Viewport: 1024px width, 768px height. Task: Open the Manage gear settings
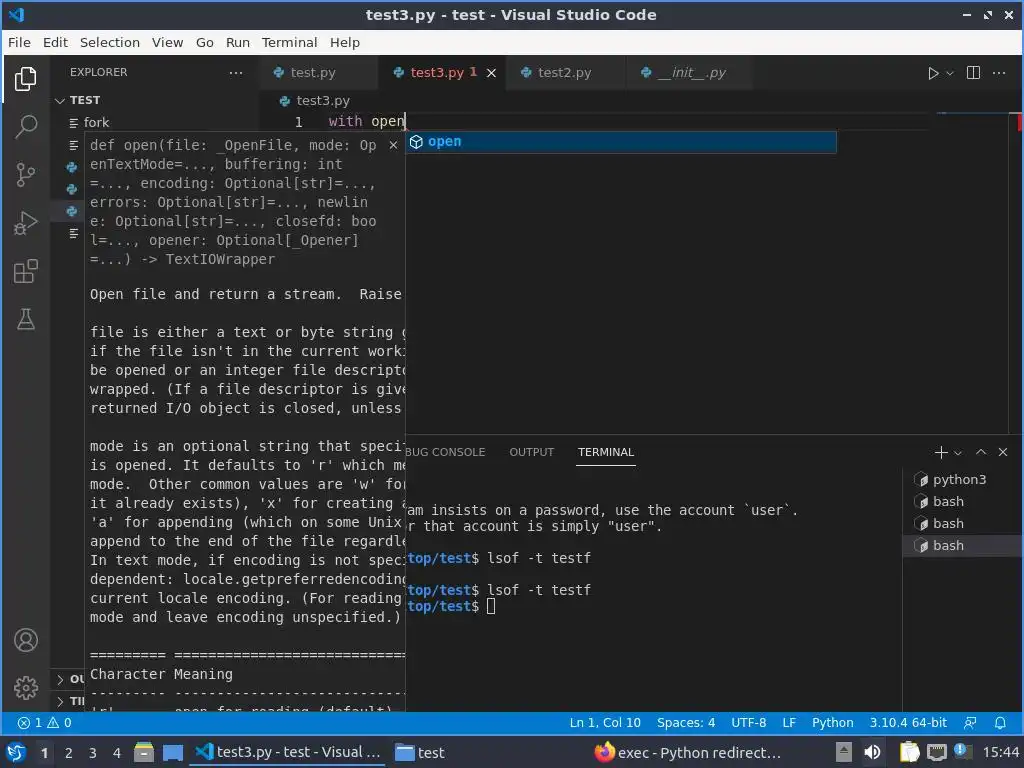point(25,688)
